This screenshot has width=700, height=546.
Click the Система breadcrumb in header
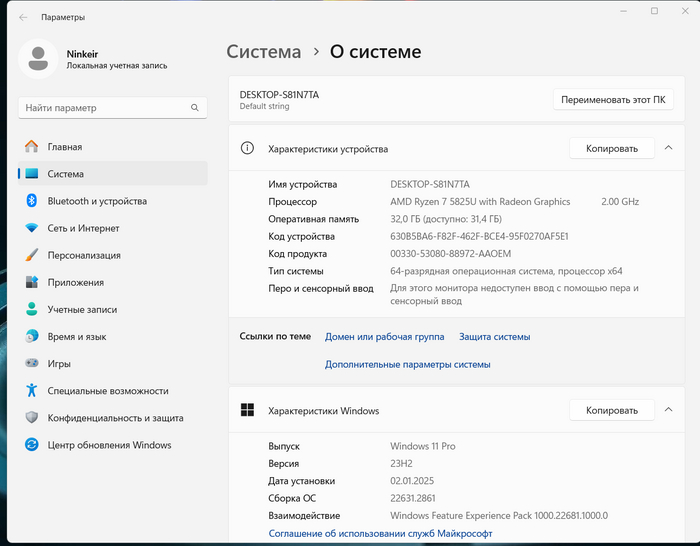click(263, 52)
